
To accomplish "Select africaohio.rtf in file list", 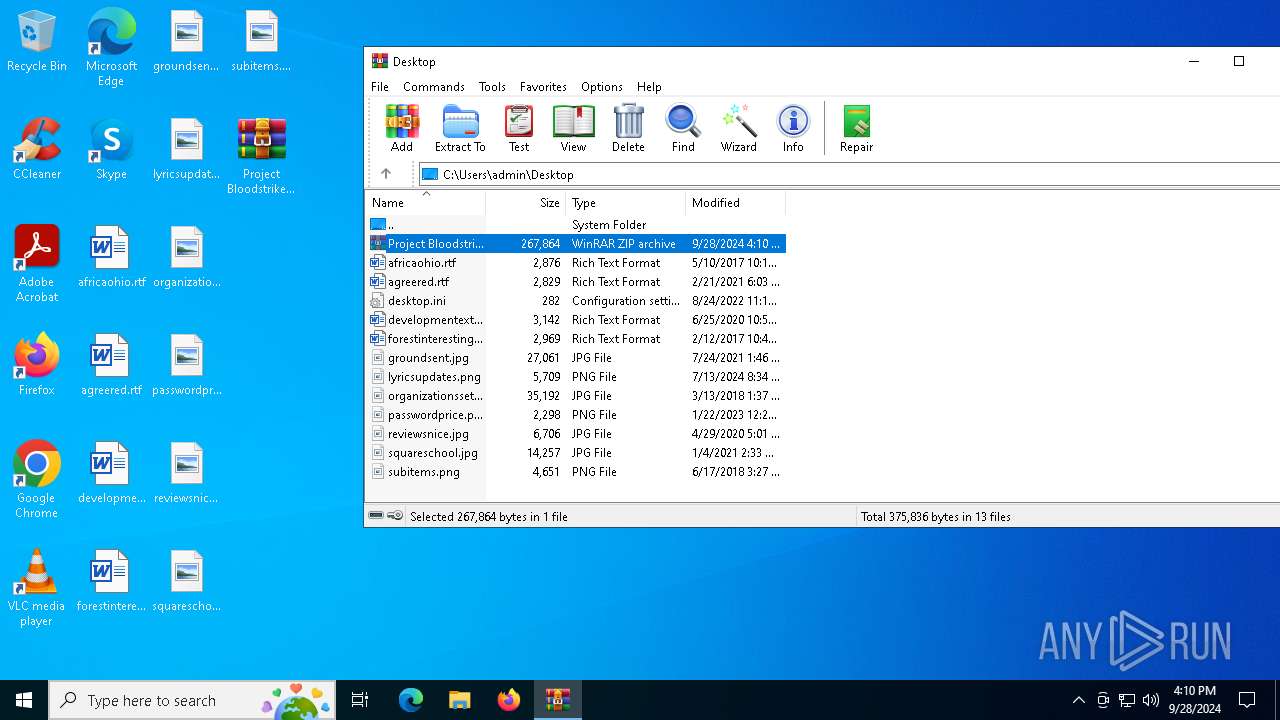I will [576, 263].
